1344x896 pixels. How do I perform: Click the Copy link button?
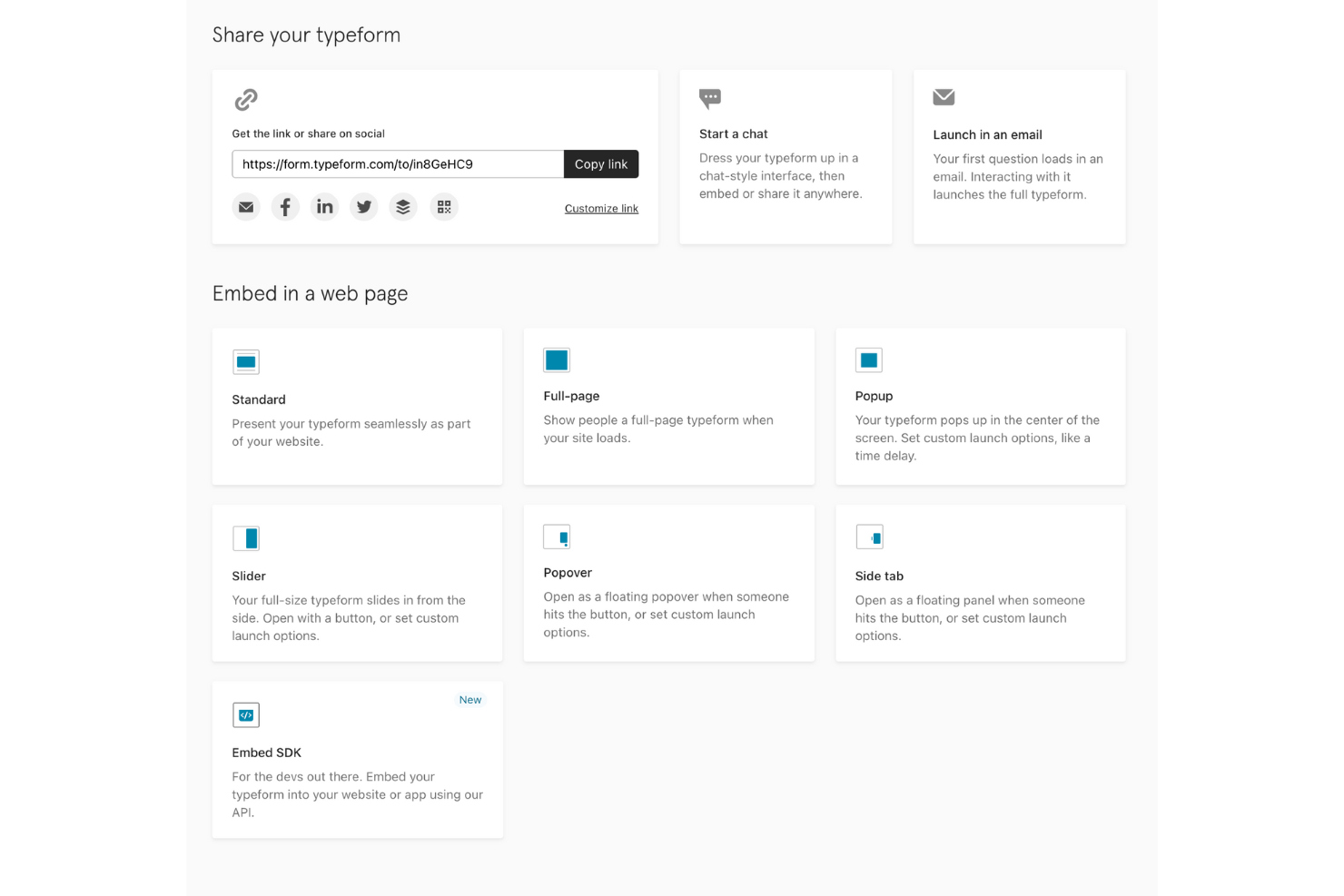[x=600, y=164]
